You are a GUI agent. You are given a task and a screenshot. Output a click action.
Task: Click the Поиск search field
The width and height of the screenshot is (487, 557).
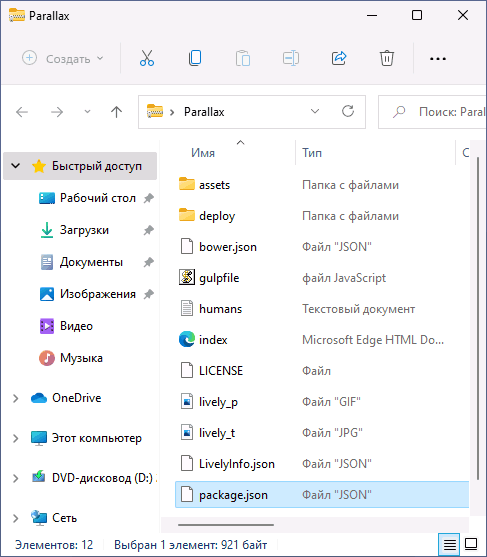tap(433, 112)
